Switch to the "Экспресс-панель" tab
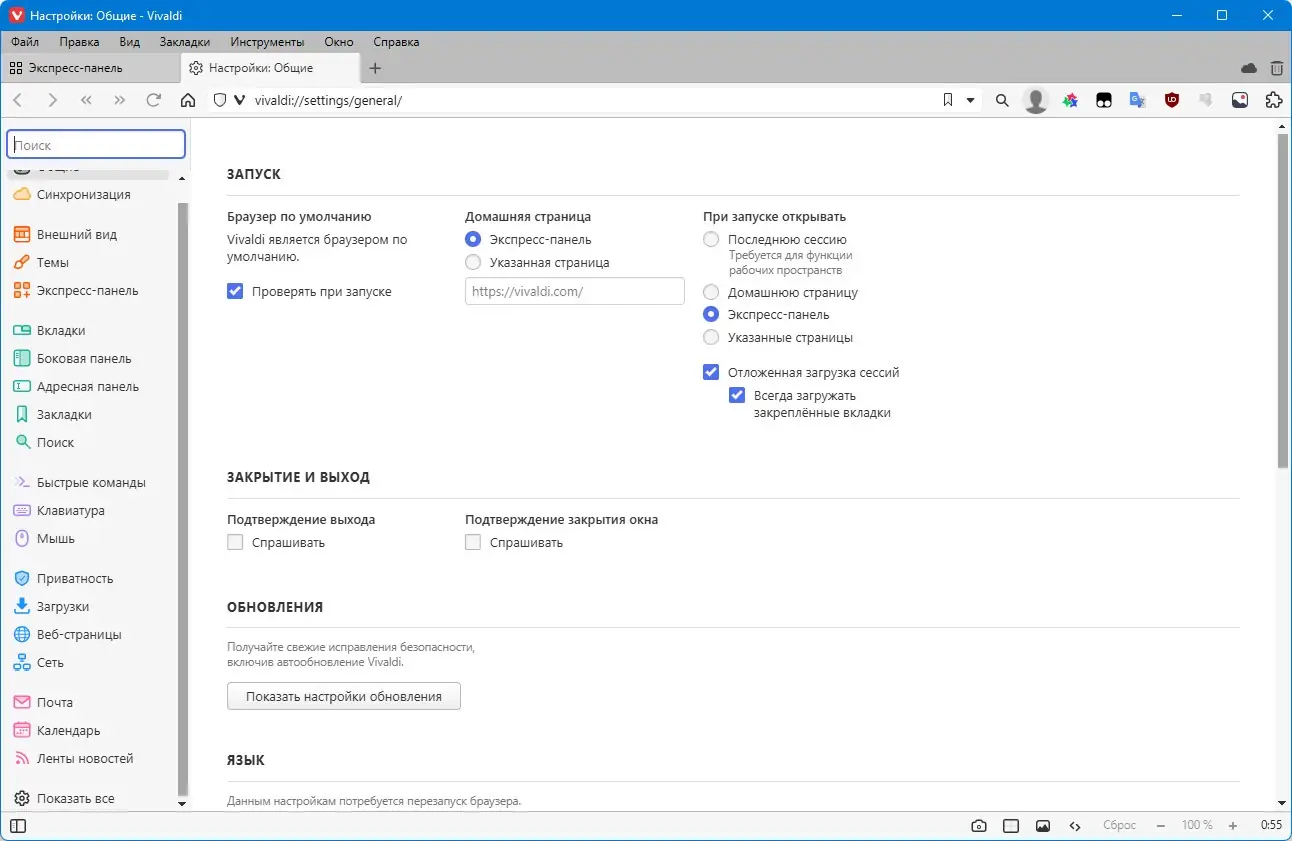The image size is (1292, 841). coord(90,68)
